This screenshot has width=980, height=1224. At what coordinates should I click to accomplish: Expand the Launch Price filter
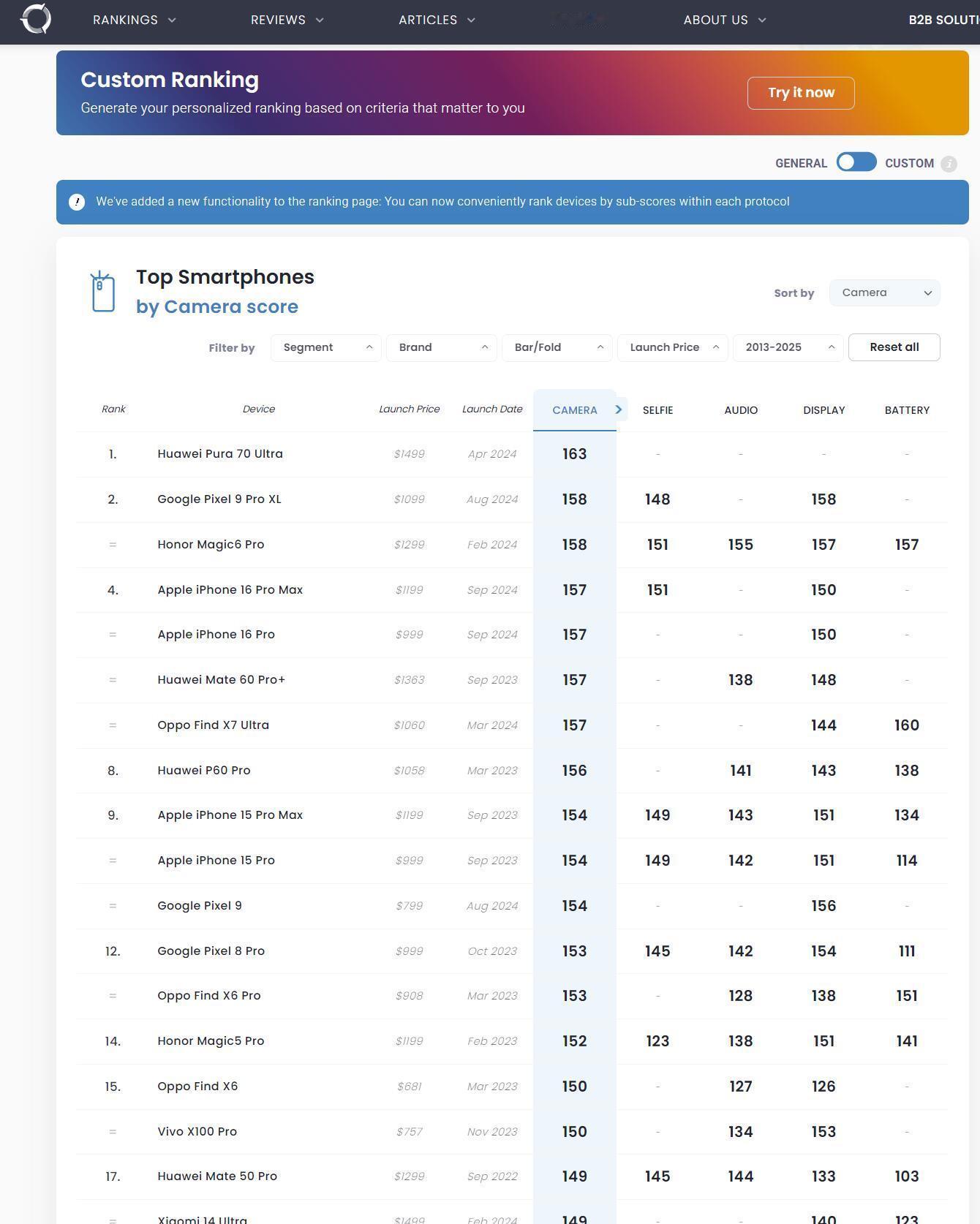(x=673, y=347)
